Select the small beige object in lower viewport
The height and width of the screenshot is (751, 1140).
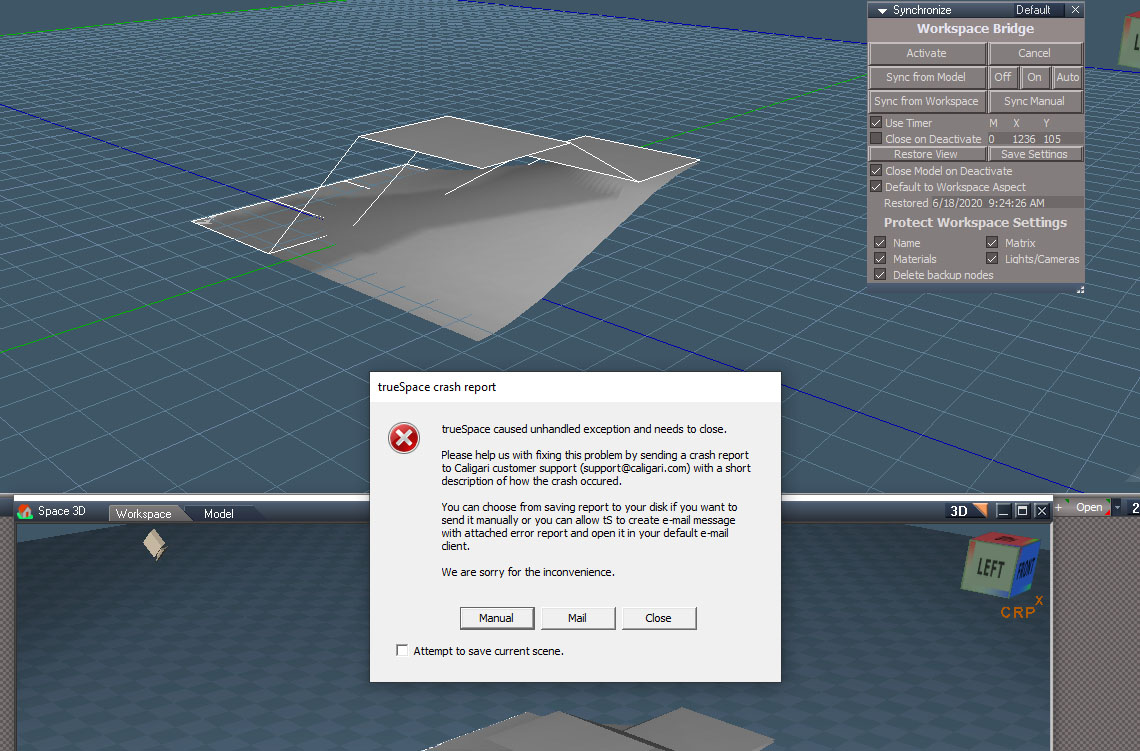tap(155, 544)
